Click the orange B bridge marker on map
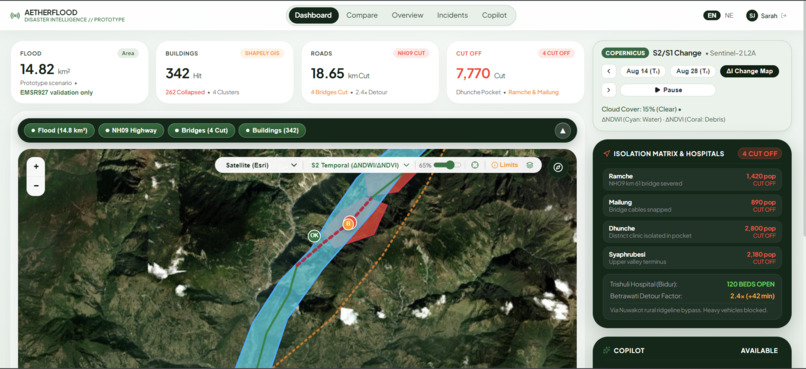The width and height of the screenshot is (806, 369). click(349, 224)
